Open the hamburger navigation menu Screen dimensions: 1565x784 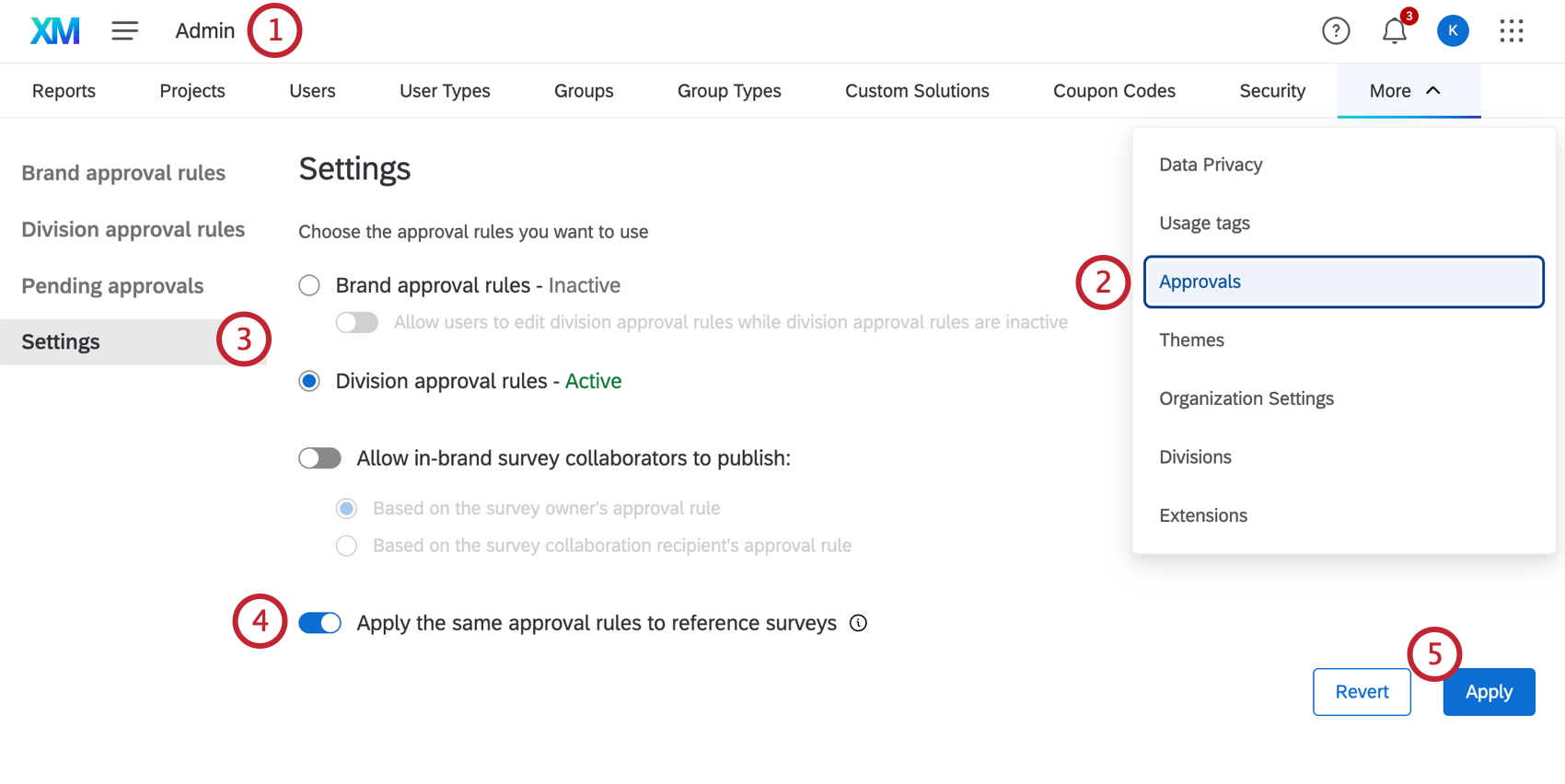pyautogui.click(x=125, y=31)
